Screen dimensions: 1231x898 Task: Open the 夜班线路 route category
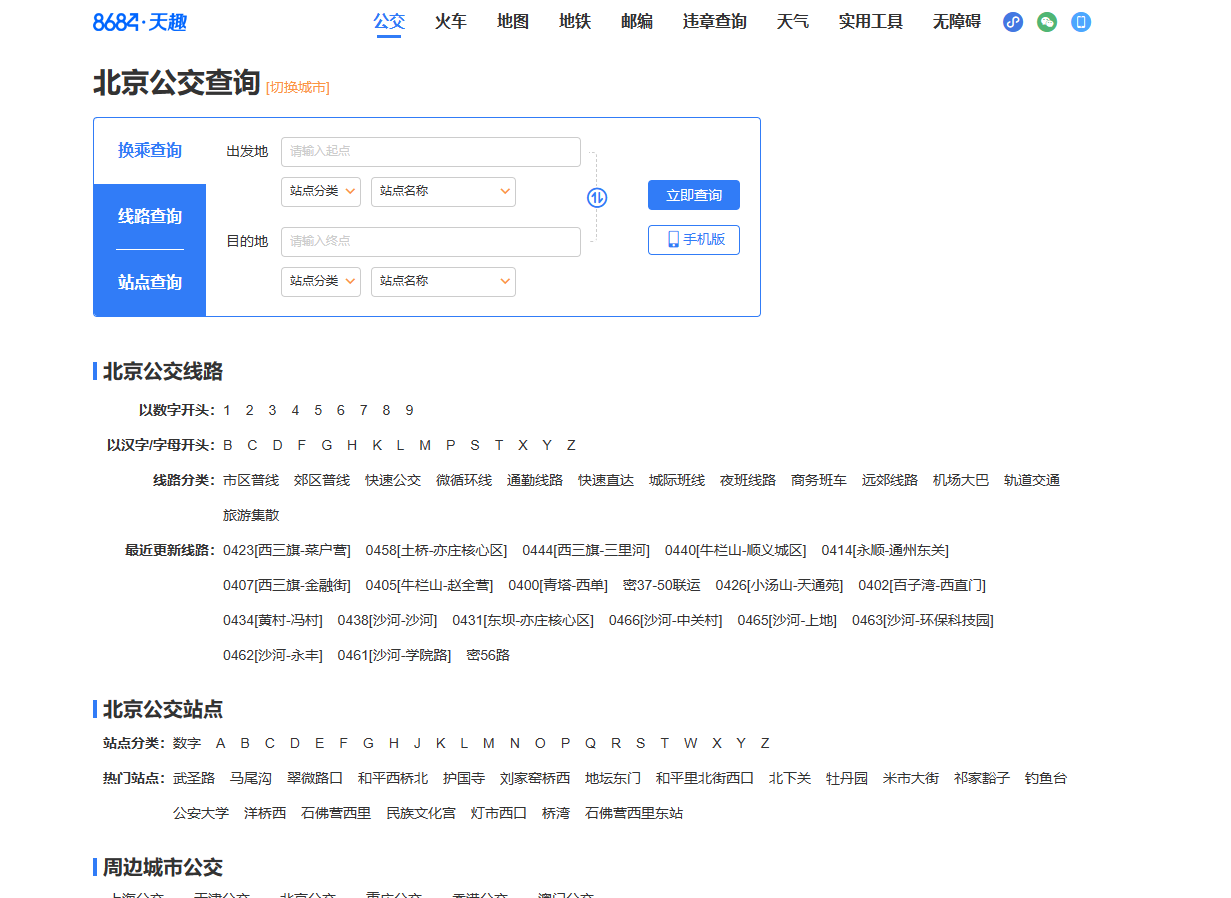tap(748, 480)
